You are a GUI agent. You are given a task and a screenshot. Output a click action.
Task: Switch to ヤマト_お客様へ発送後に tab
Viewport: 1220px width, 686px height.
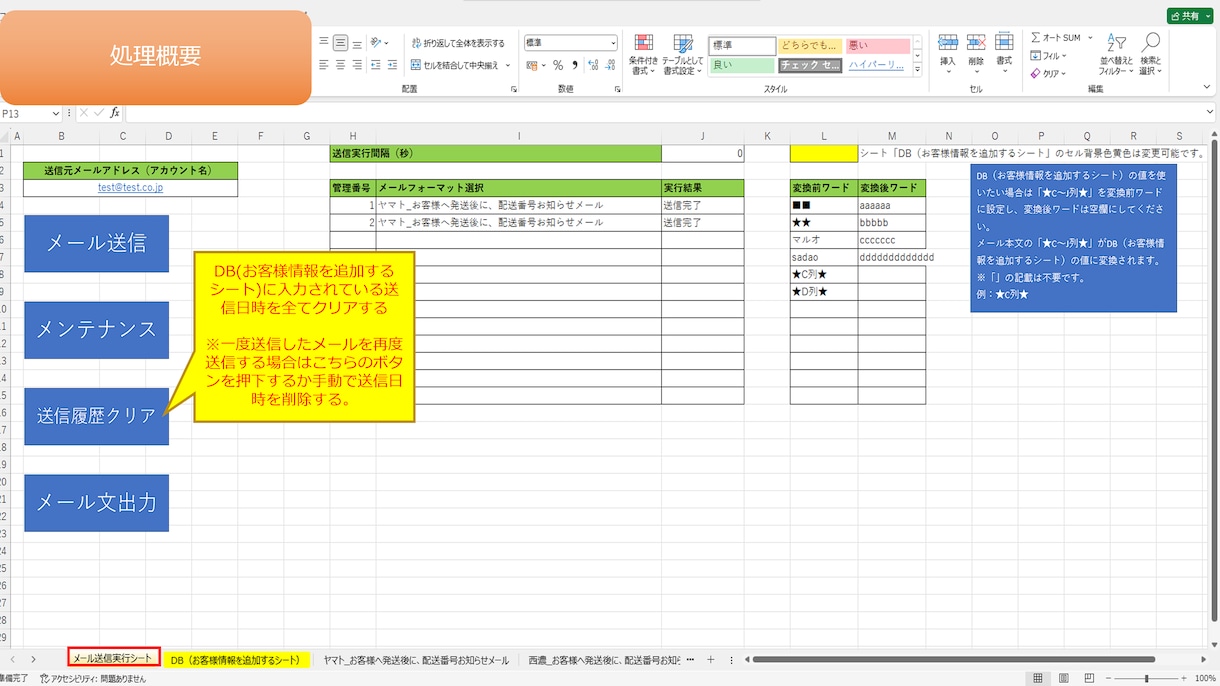click(416, 661)
